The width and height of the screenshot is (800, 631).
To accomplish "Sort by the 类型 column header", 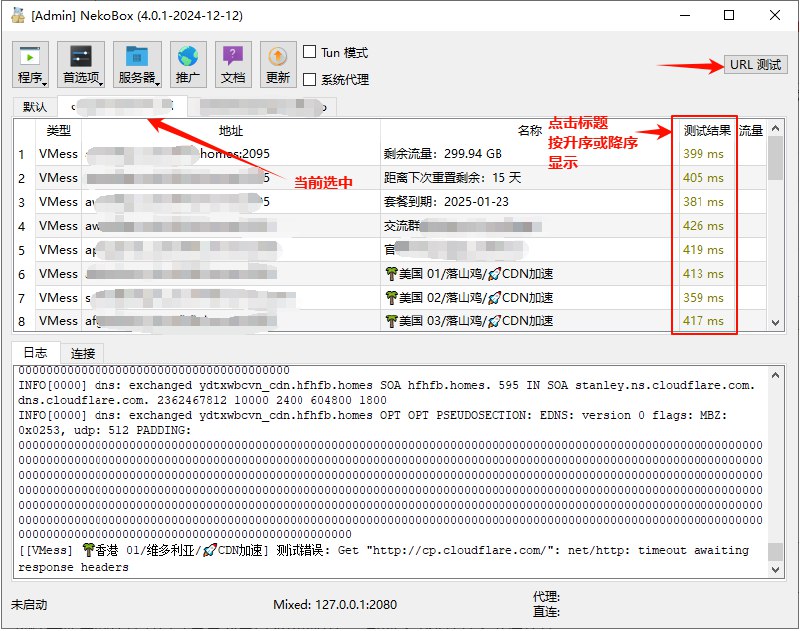I will 58,130.
